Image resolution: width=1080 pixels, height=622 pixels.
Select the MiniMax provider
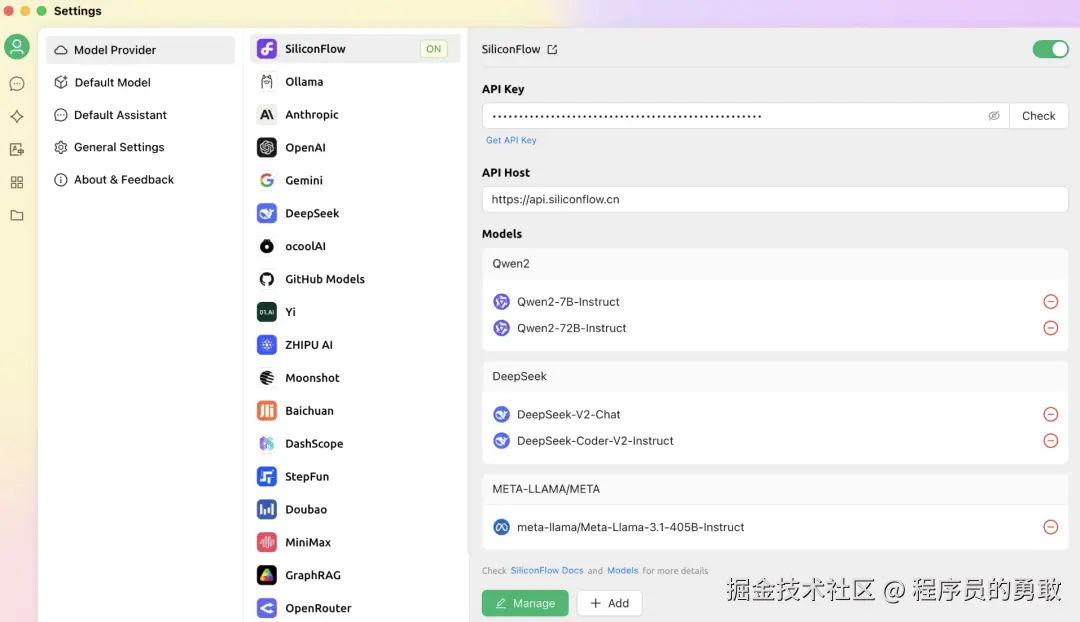point(354,542)
